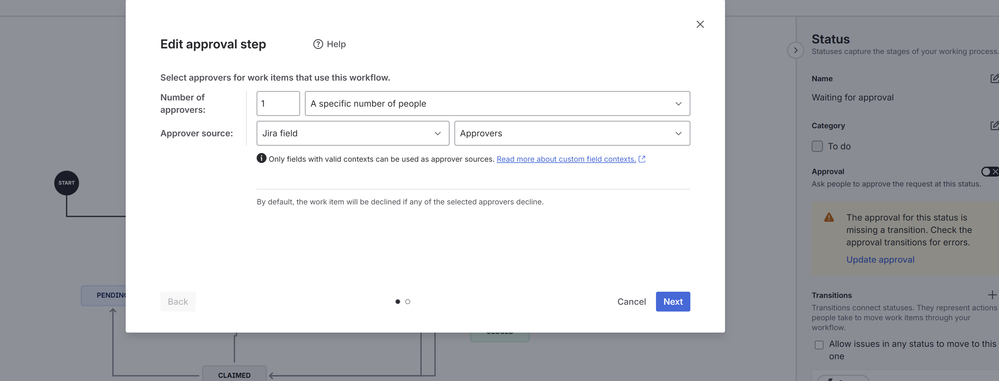Open 'A specific number of people' dropdown
The width and height of the screenshot is (999, 381).
(x=497, y=104)
